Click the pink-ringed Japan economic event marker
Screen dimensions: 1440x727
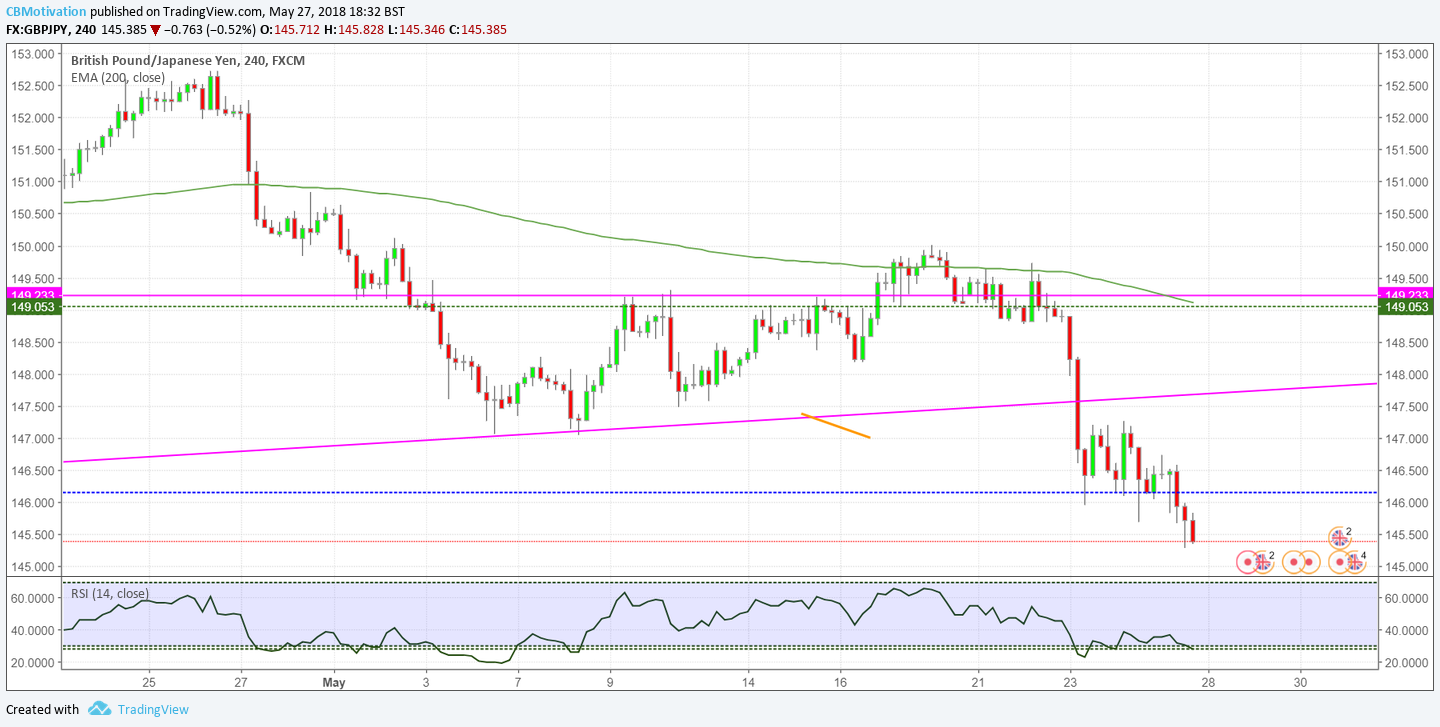point(1248,562)
